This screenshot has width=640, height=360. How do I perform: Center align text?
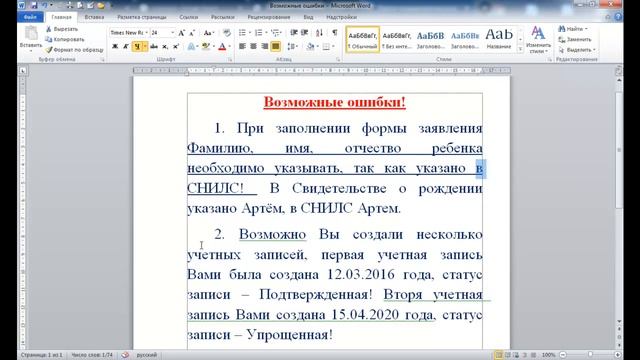(253, 47)
